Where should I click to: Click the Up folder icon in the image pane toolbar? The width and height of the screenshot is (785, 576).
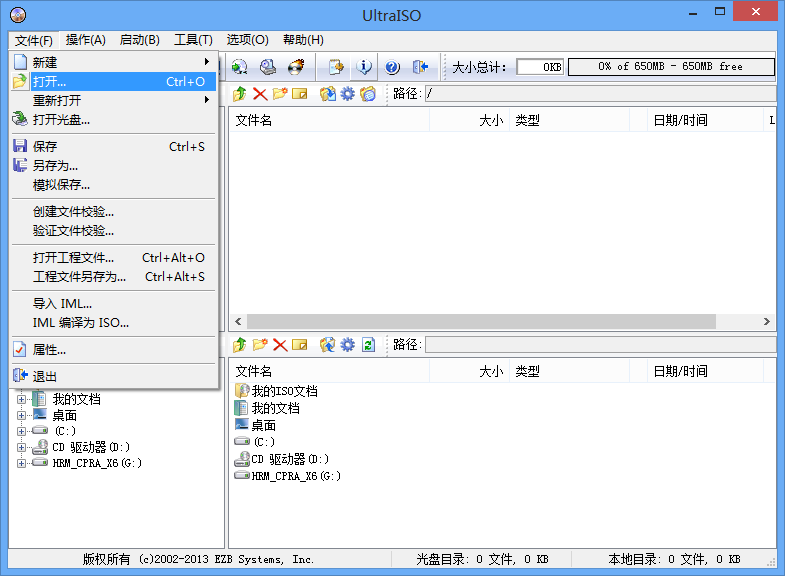tap(240, 94)
